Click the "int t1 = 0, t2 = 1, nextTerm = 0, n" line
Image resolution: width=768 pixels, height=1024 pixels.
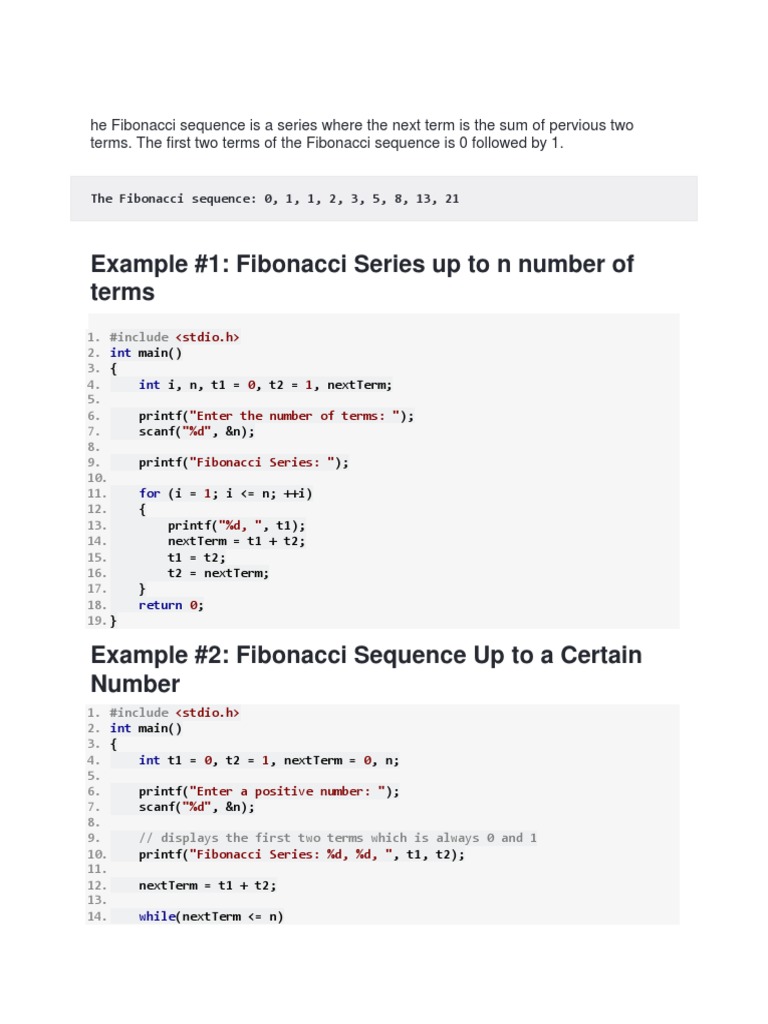269,760
